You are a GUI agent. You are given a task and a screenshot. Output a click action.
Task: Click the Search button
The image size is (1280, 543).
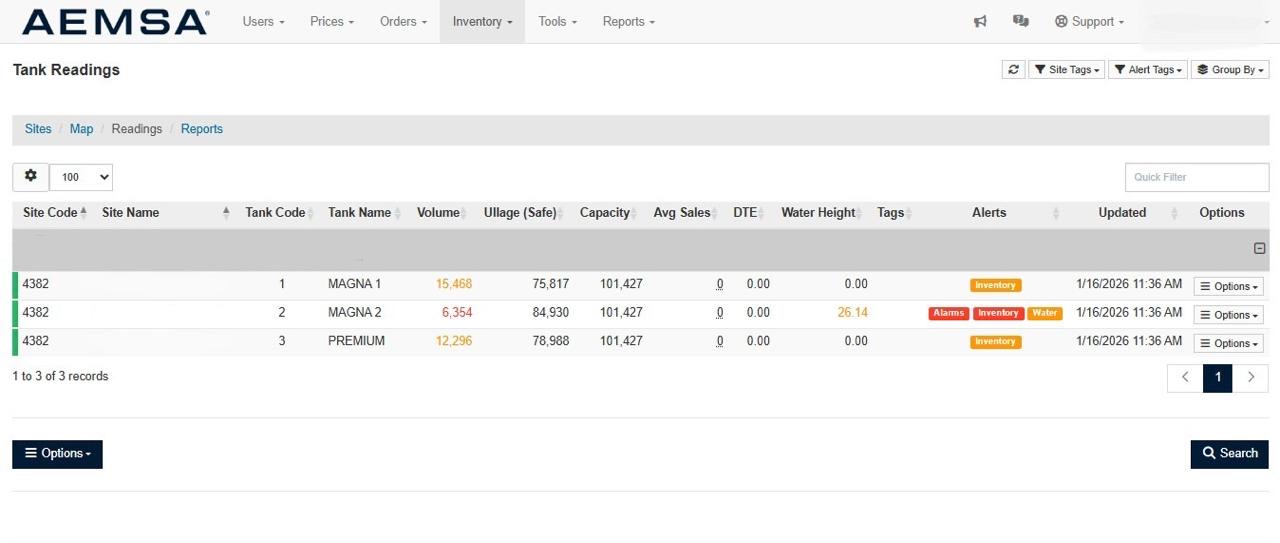click(1229, 453)
